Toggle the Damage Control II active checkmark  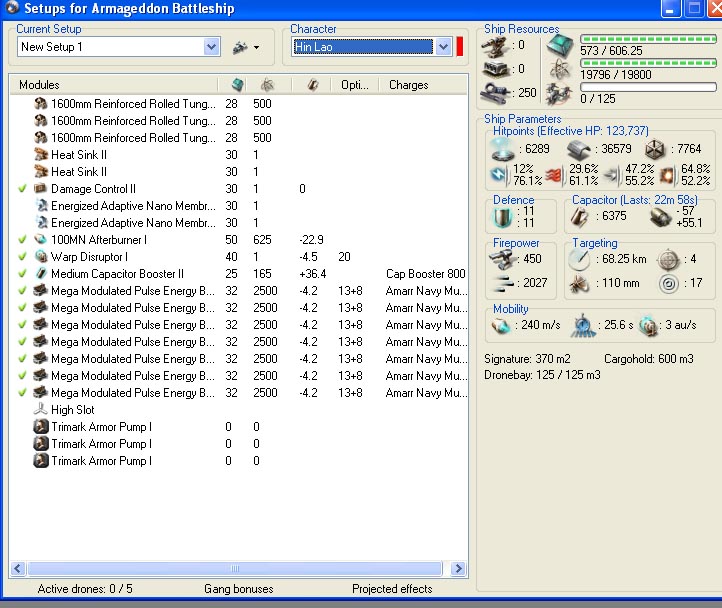(22, 188)
